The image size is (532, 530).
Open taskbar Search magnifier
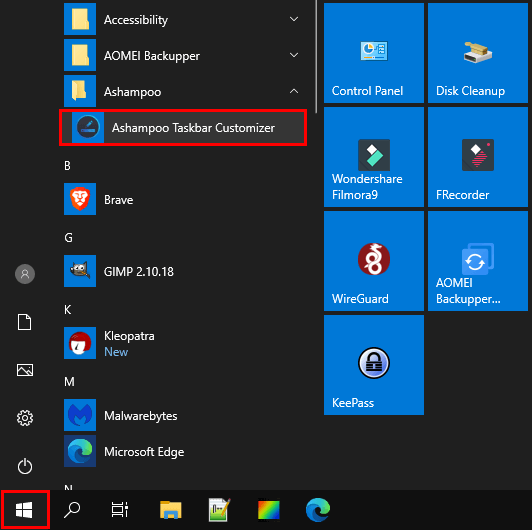[x=72, y=510]
